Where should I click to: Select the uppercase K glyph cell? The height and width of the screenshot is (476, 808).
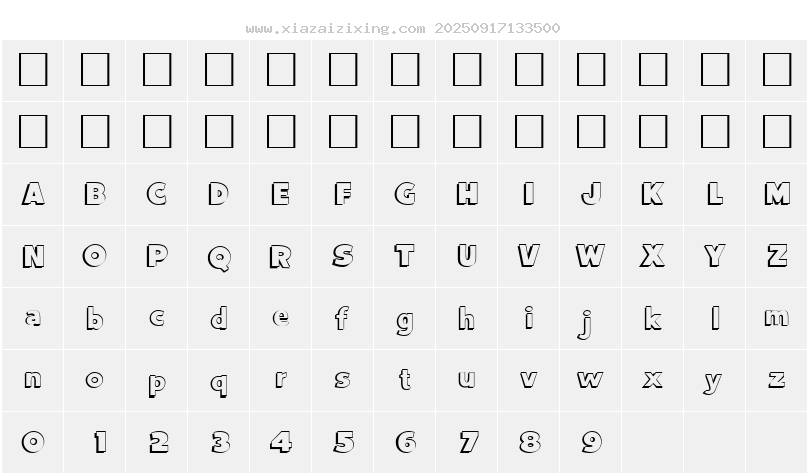pyautogui.click(x=653, y=194)
